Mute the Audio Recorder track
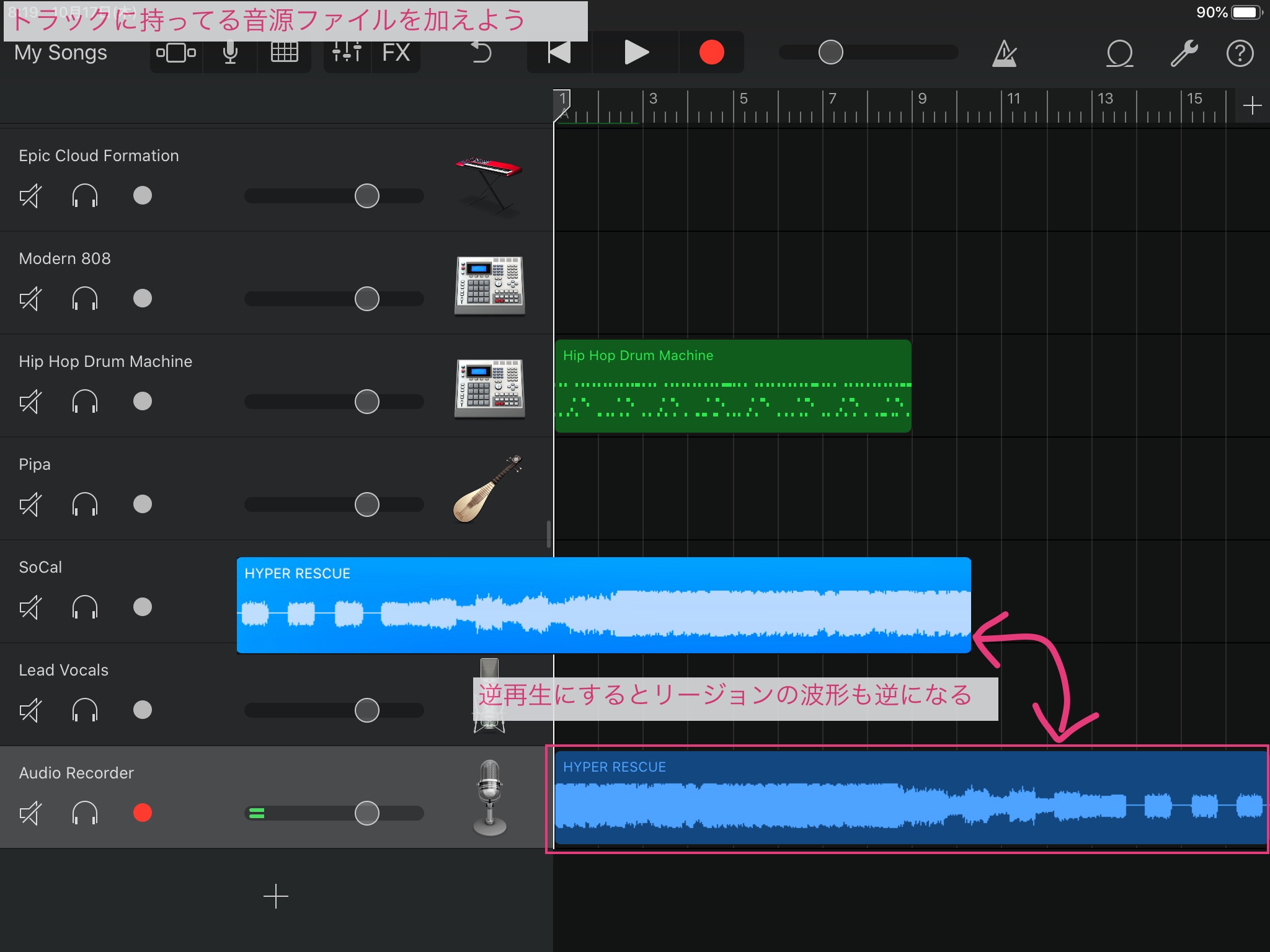Viewport: 1270px width, 952px height. (30, 813)
